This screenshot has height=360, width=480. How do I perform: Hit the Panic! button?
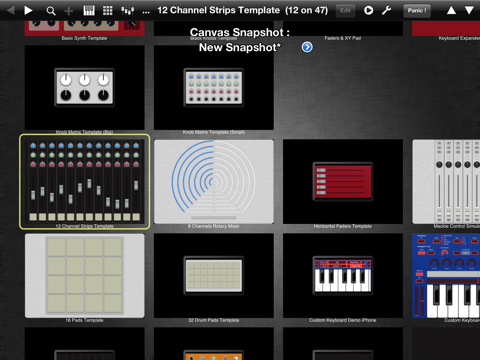[417, 11]
